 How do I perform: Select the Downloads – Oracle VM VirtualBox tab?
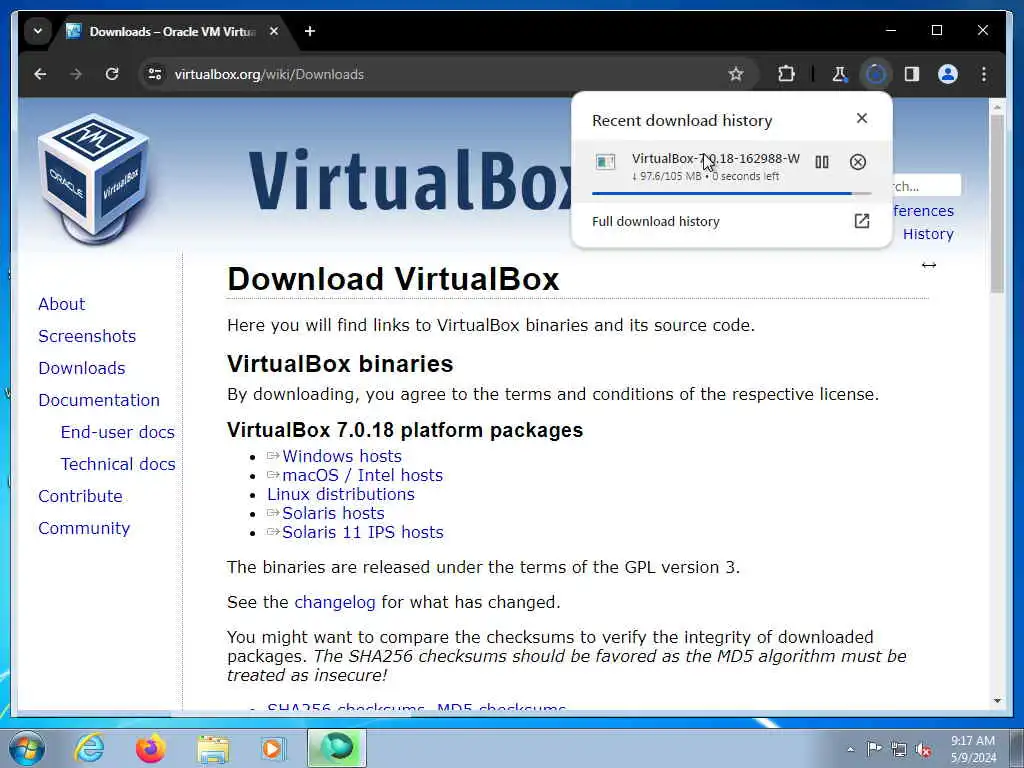(174, 31)
